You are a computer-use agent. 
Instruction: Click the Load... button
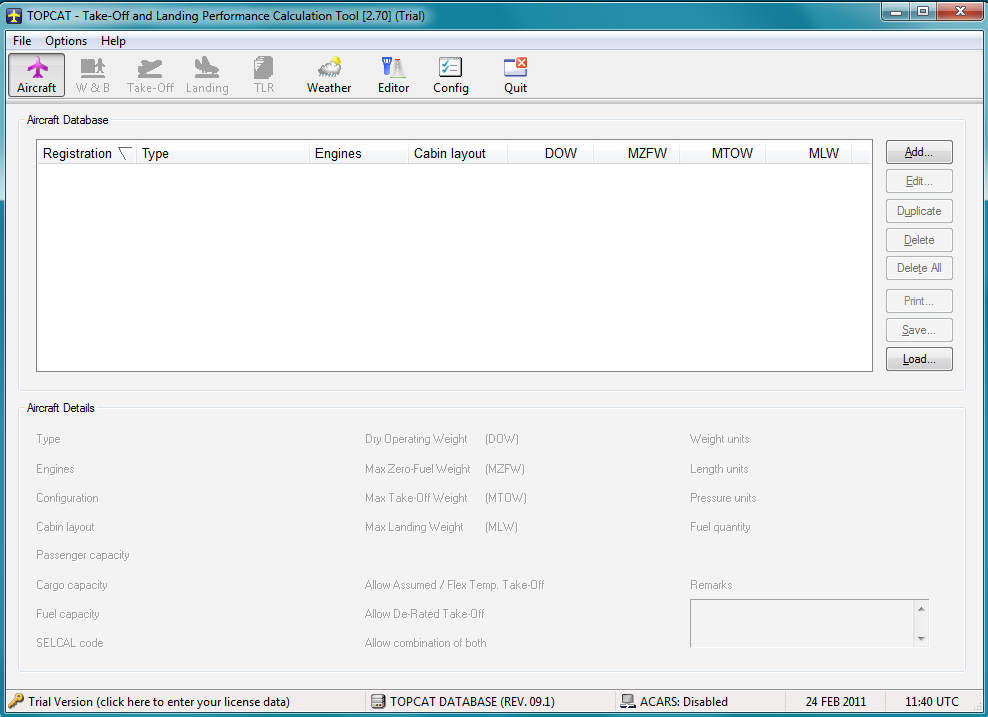pos(919,359)
